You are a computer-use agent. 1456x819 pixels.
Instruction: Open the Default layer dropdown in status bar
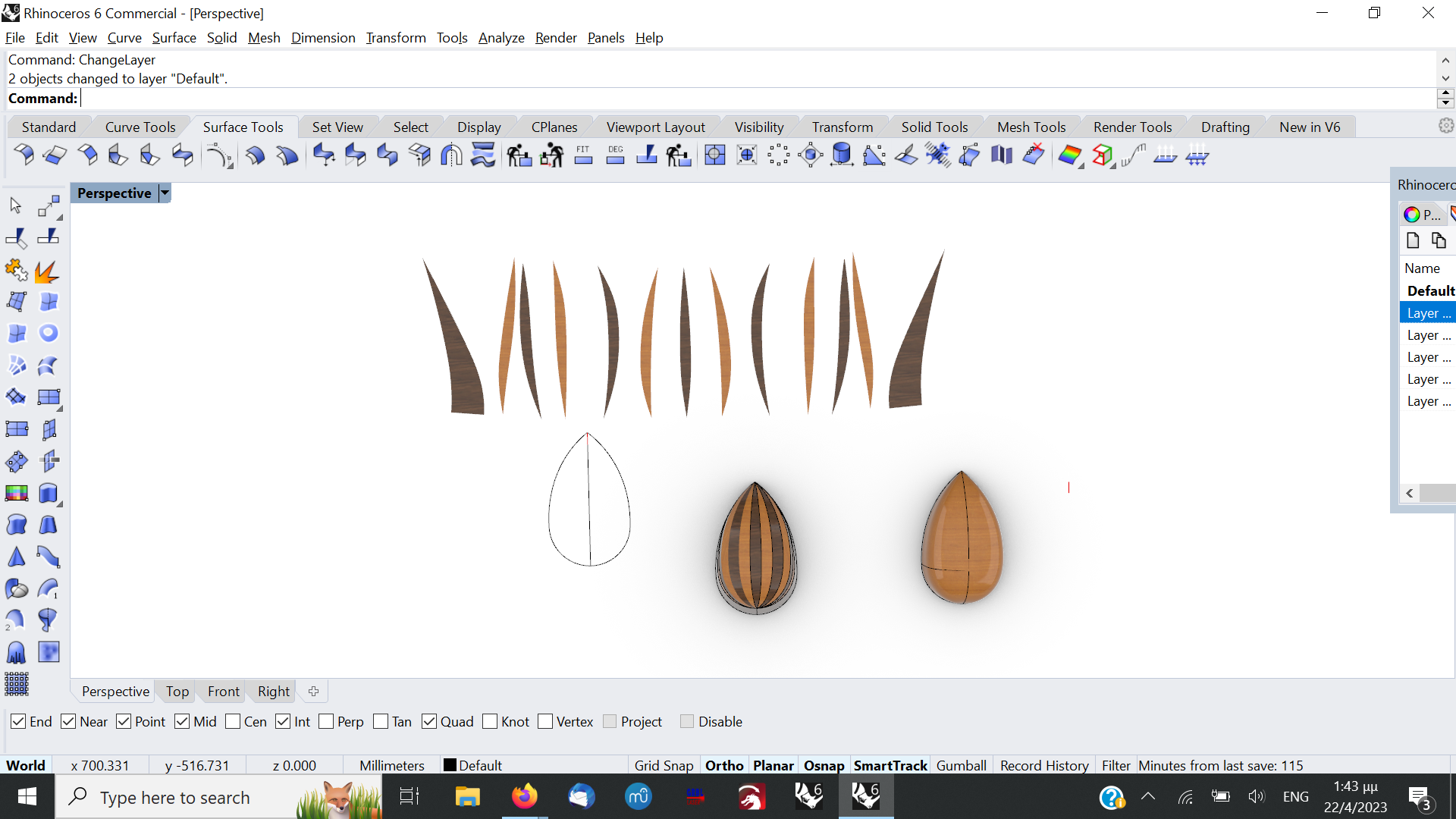point(480,765)
